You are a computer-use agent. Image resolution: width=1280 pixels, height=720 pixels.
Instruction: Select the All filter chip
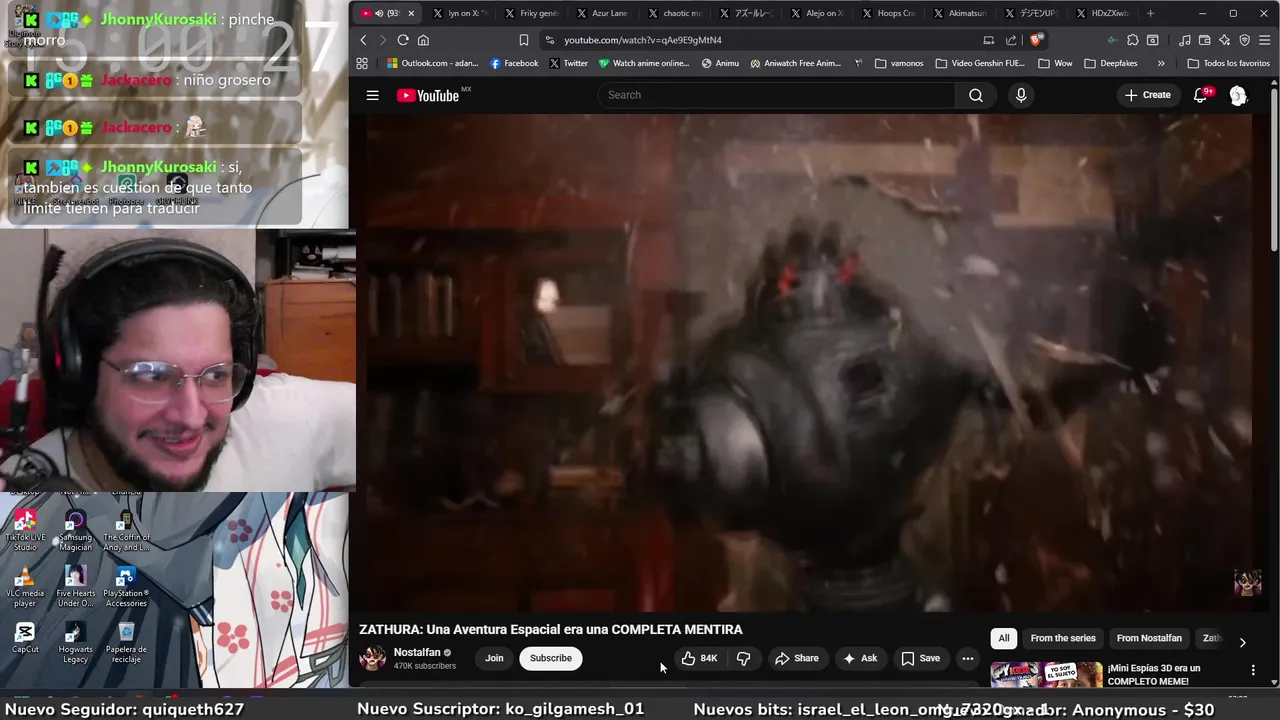1004,638
